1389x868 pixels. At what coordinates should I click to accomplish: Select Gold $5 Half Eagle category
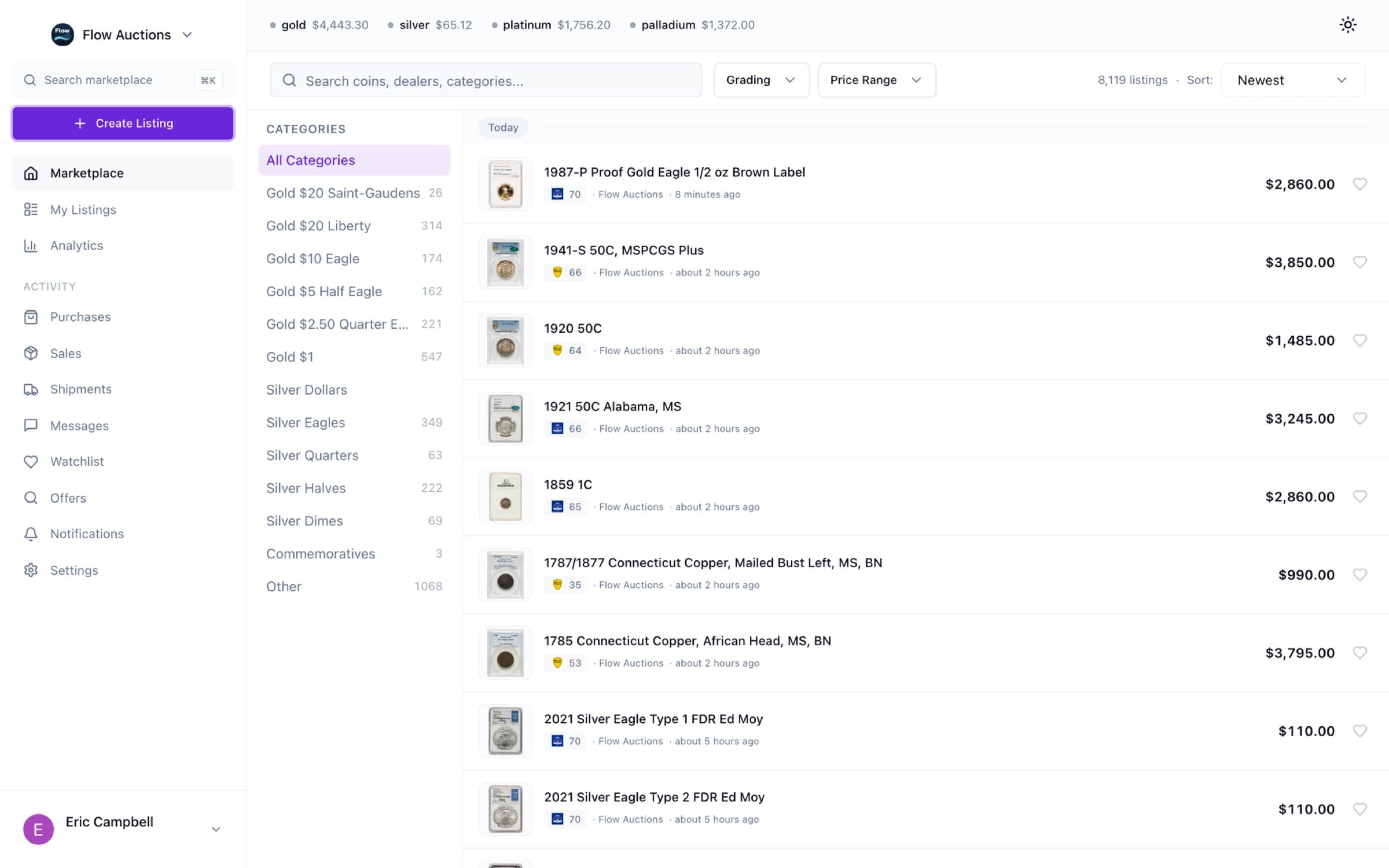tap(354, 291)
